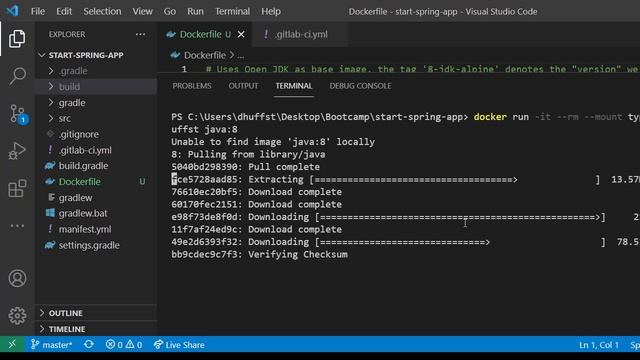Open gradlew.bat file in explorer

(x=96, y=213)
